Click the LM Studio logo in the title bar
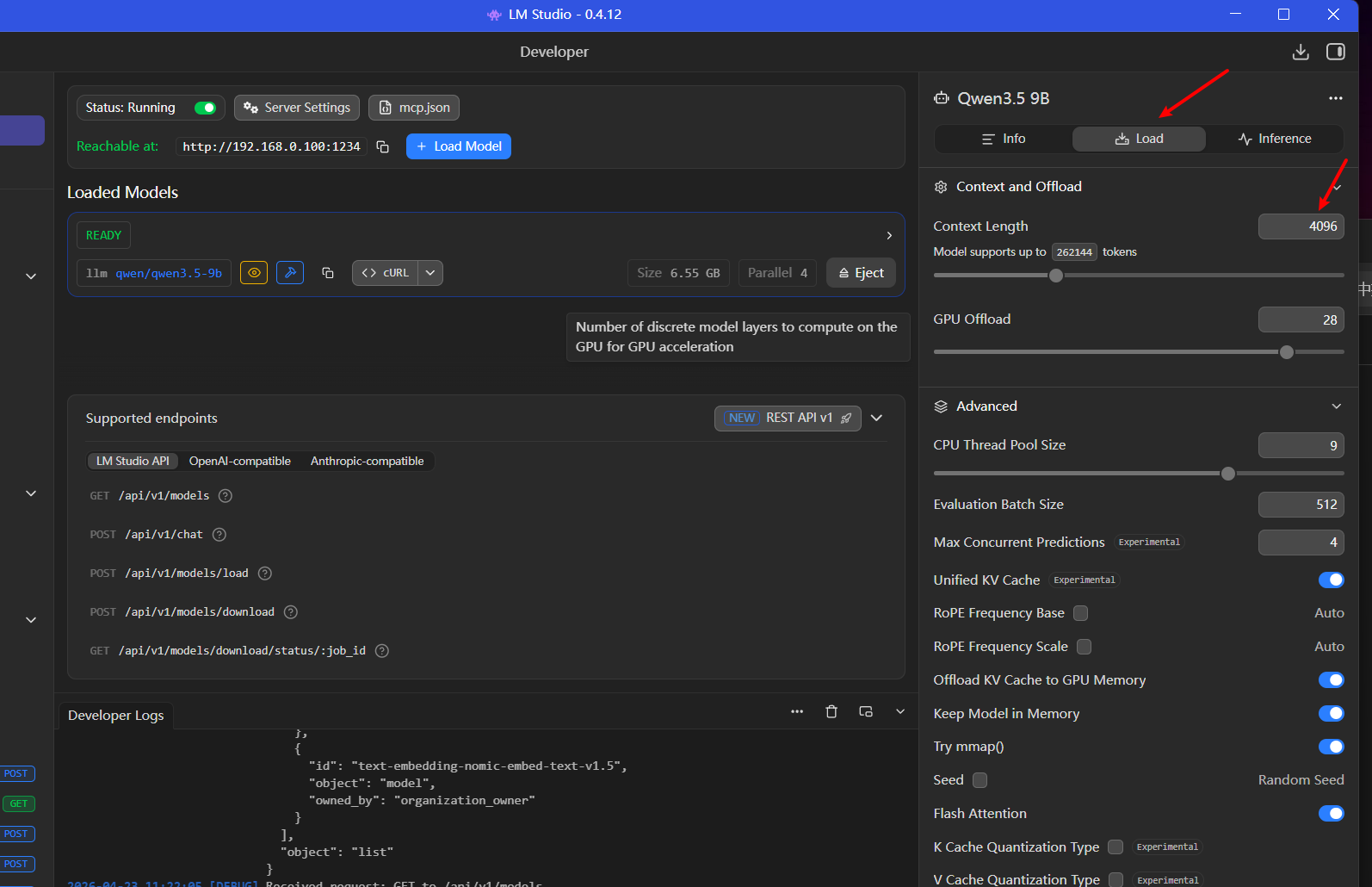The height and width of the screenshot is (887, 1372). click(x=494, y=15)
